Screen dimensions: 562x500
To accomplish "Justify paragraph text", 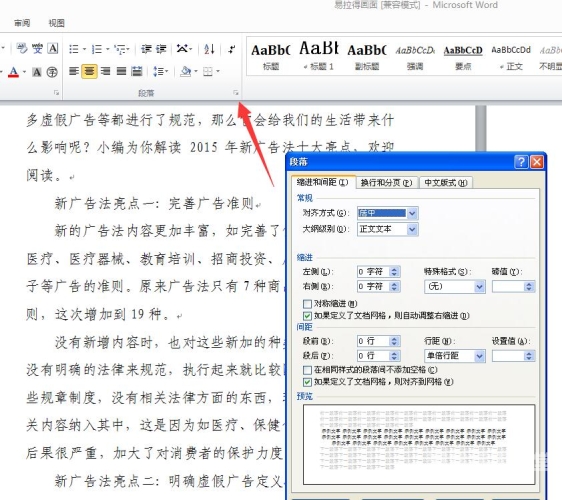I will tap(121, 71).
